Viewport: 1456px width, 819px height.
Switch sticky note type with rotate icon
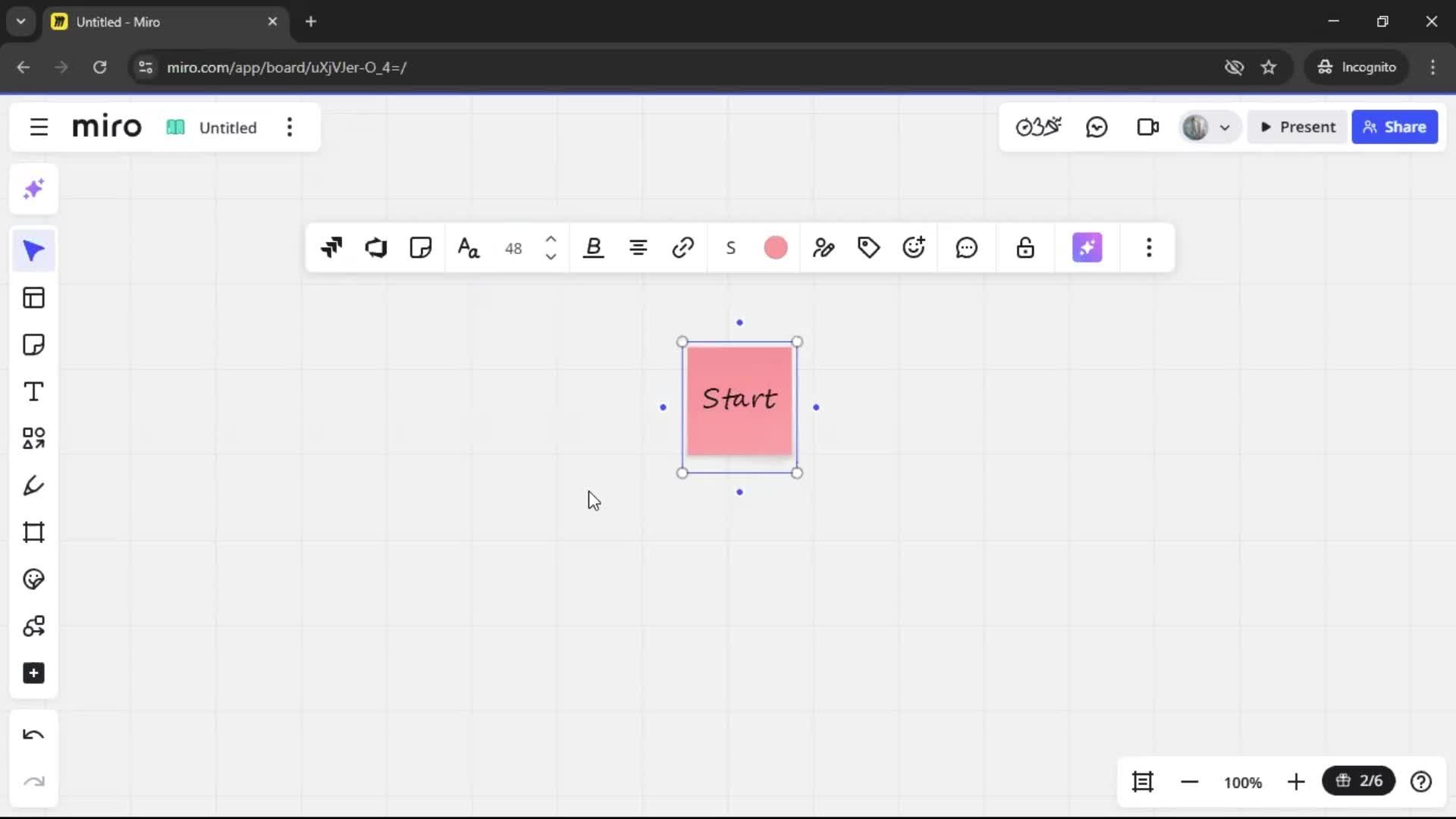(376, 248)
